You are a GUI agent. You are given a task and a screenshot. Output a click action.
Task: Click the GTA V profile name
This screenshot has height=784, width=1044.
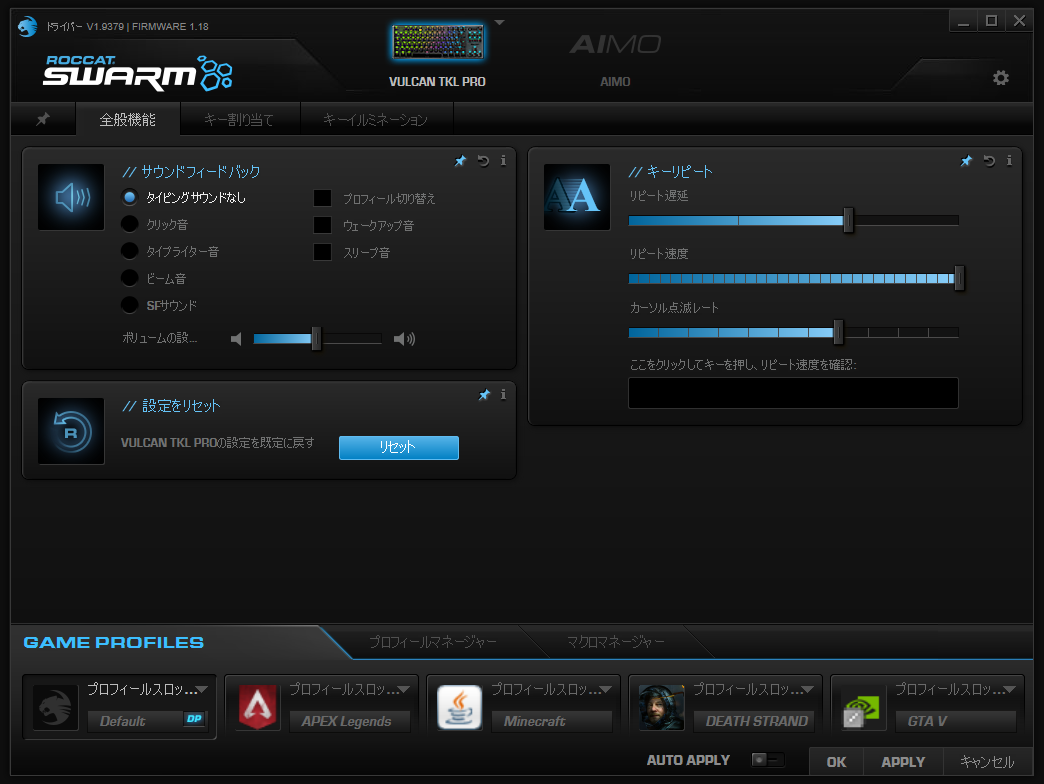tap(955, 721)
